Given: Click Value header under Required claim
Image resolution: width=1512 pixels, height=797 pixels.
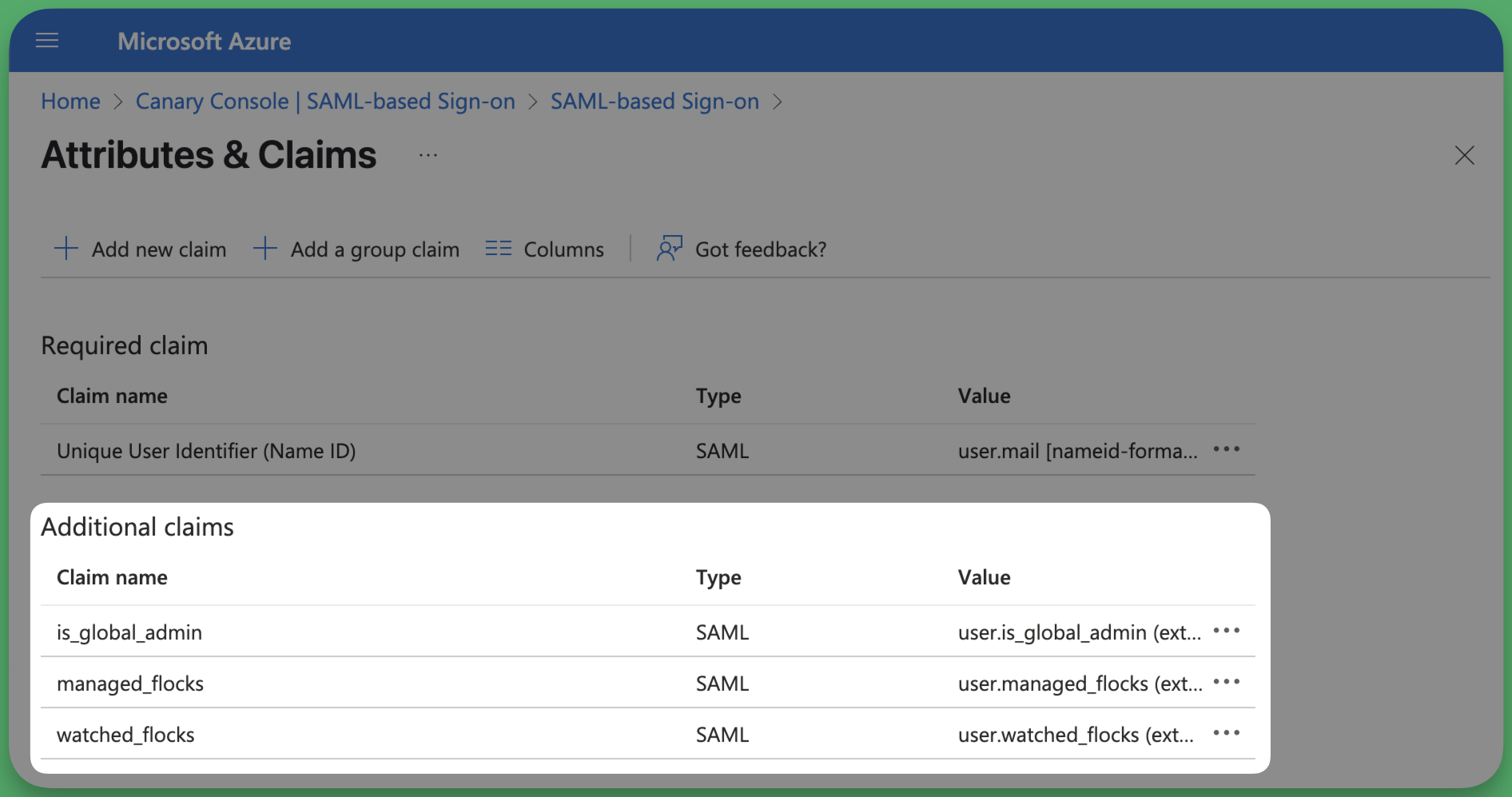Looking at the screenshot, I should click(985, 396).
